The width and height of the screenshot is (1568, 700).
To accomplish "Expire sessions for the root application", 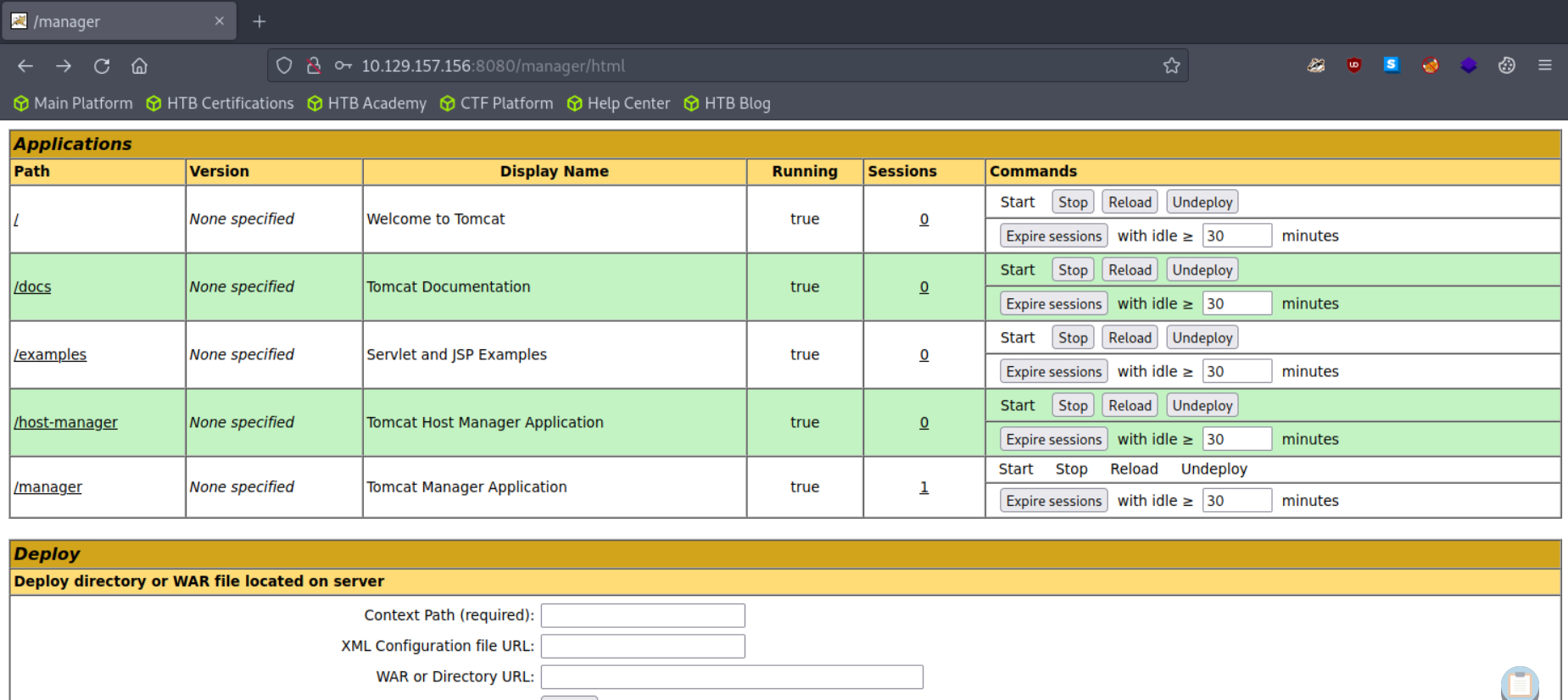I will click(x=1053, y=236).
